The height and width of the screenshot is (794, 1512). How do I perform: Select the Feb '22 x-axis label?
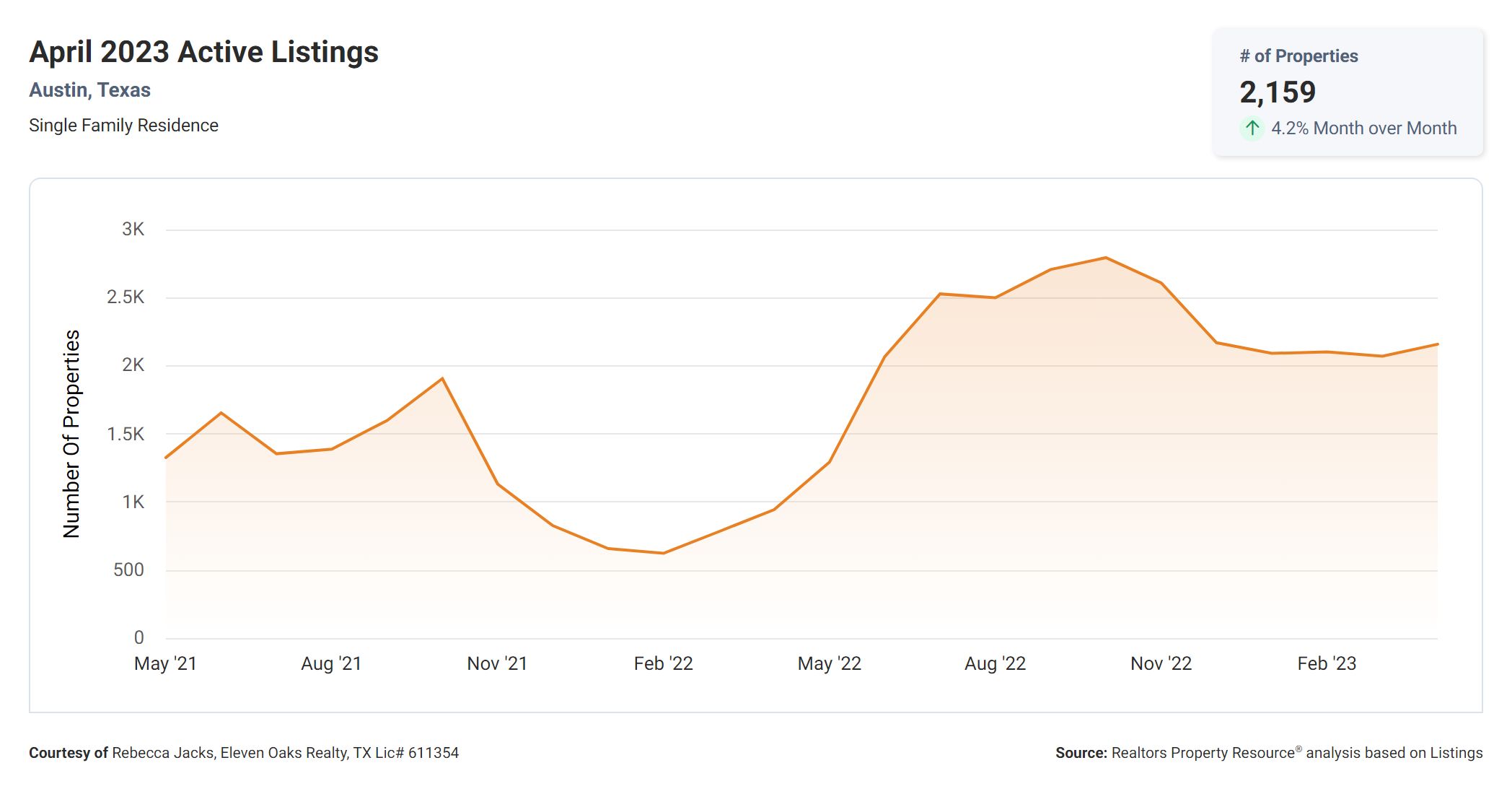tap(663, 663)
